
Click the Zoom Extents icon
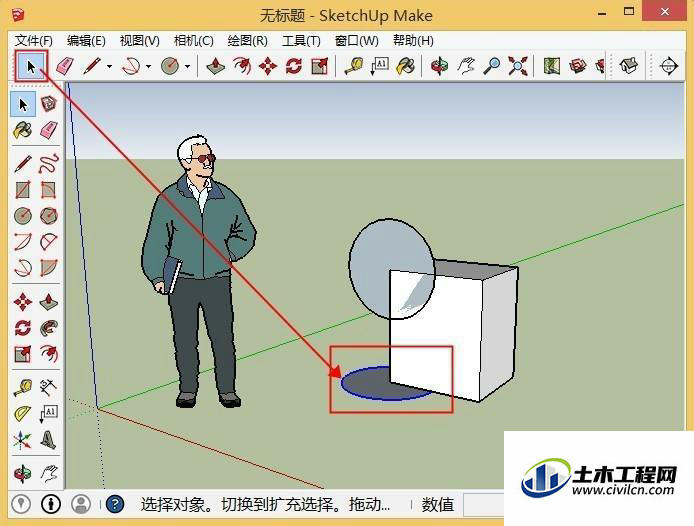coord(517,66)
